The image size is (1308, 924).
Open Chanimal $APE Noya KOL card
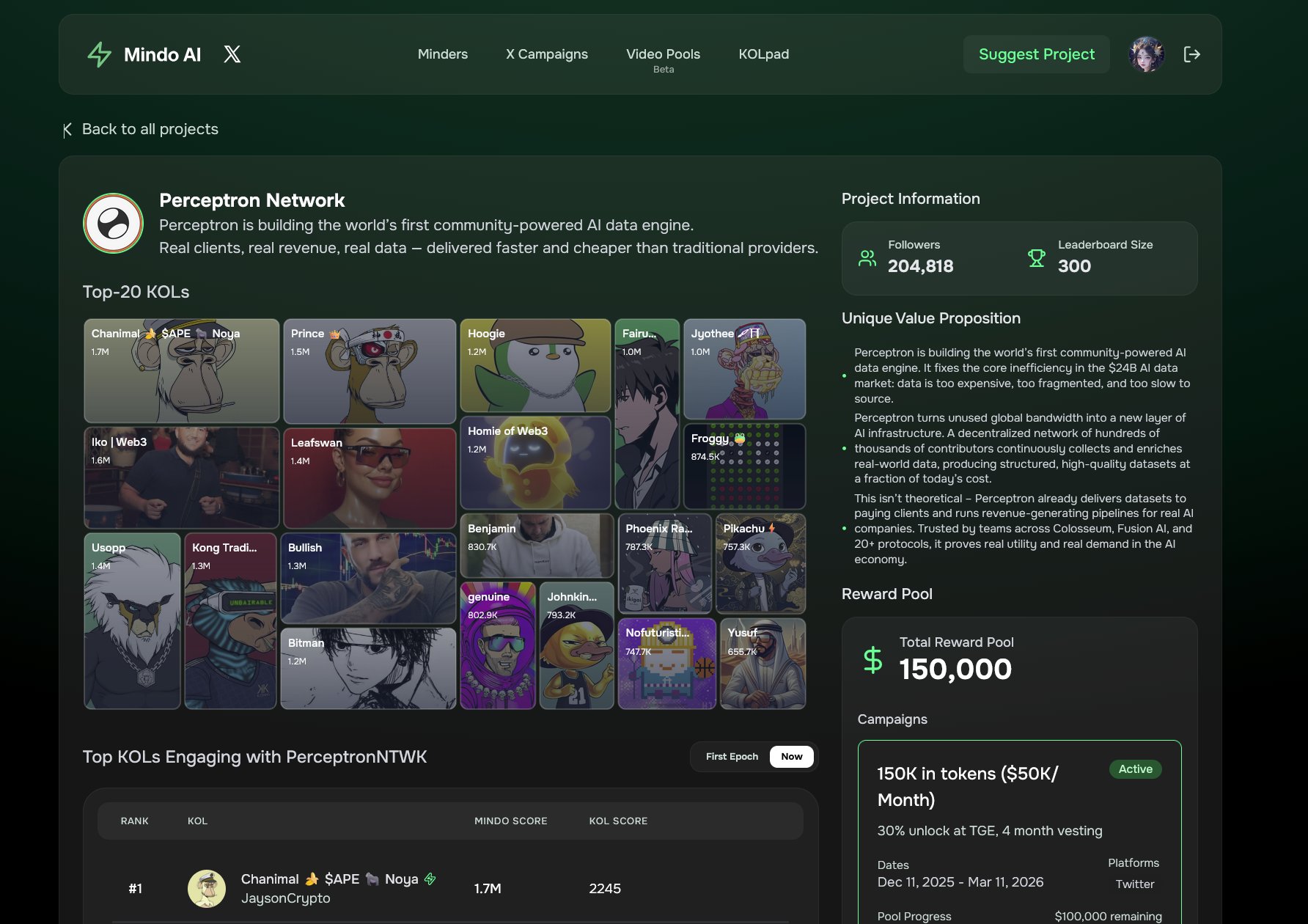(x=181, y=370)
